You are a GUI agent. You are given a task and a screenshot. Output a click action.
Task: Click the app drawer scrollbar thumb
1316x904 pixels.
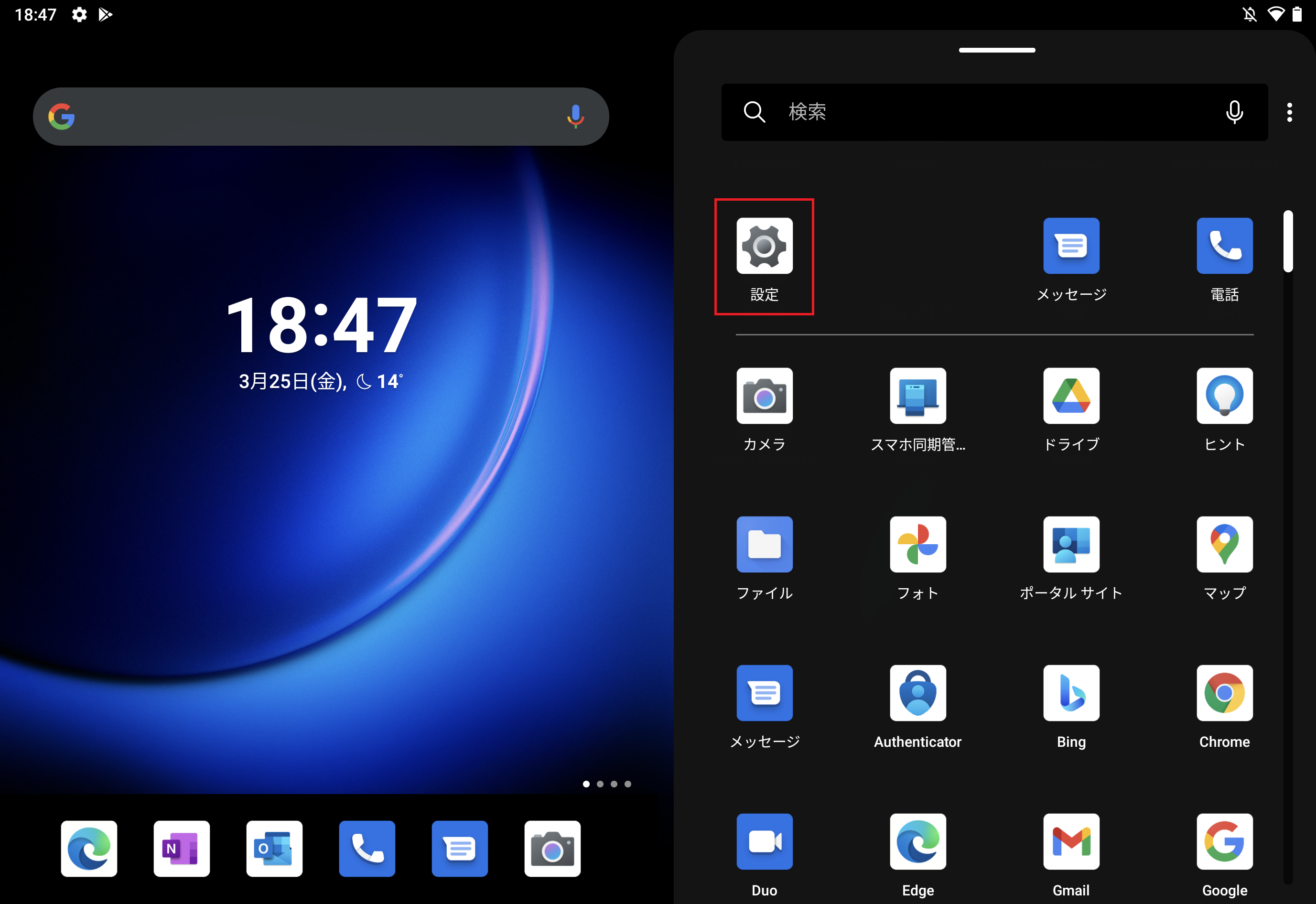(x=1288, y=241)
